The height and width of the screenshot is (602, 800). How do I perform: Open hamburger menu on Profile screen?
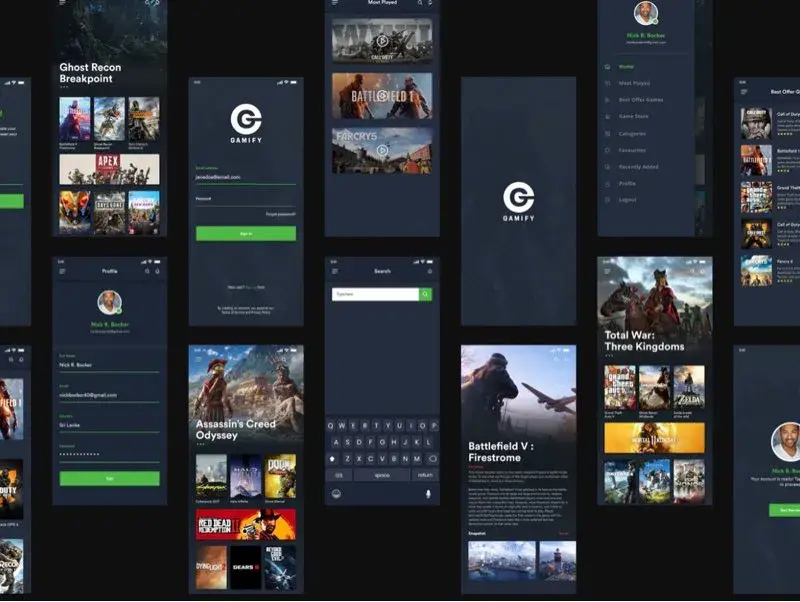62,271
